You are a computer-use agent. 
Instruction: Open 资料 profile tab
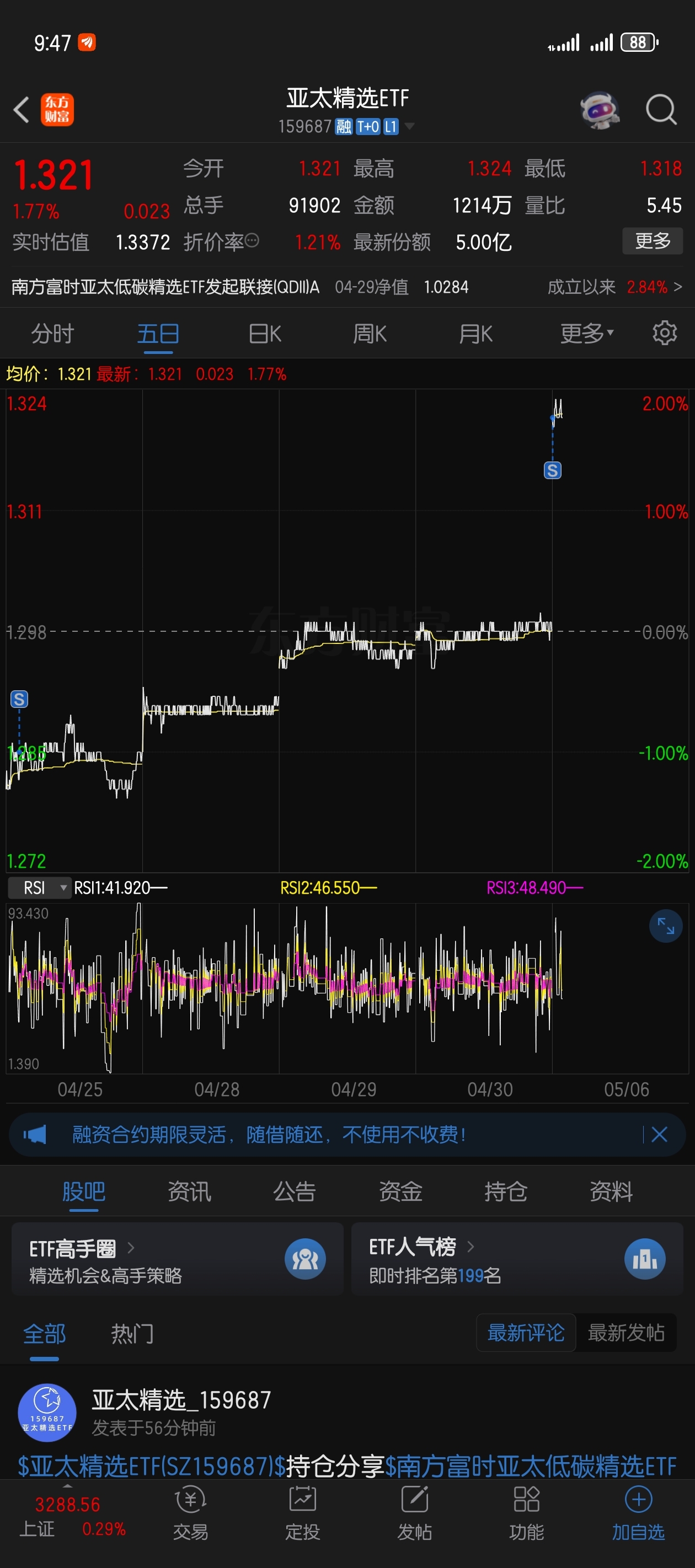coord(611,1191)
